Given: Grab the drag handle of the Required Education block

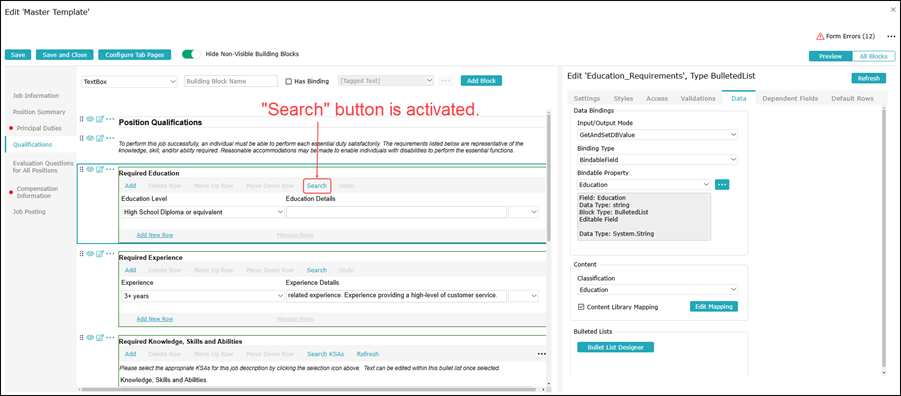Looking at the screenshot, I should [81, 169].
